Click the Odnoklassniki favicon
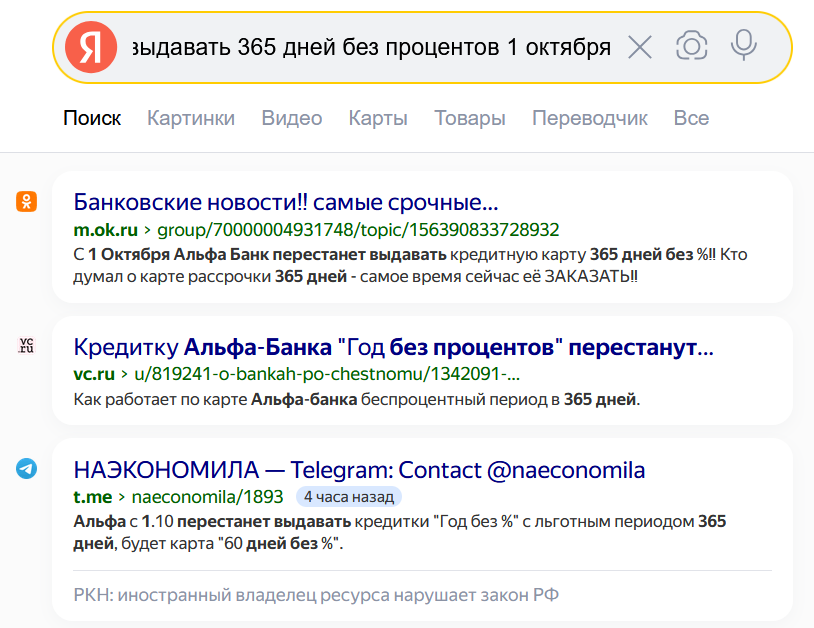The image size is (814, 628). tap(26, 201)
